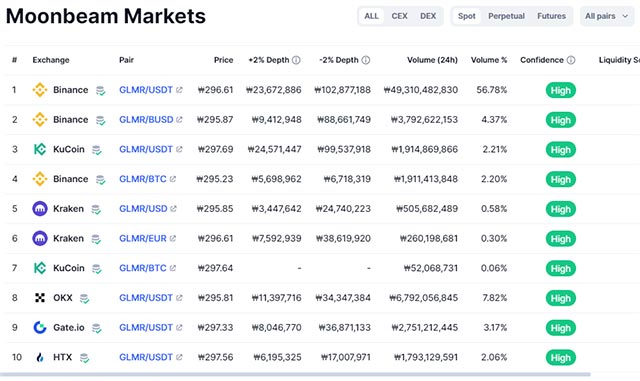Open the Gate.io GLMR/USDT pair link
This screenshot has width=640, height=381.
(x=146, y=328)
